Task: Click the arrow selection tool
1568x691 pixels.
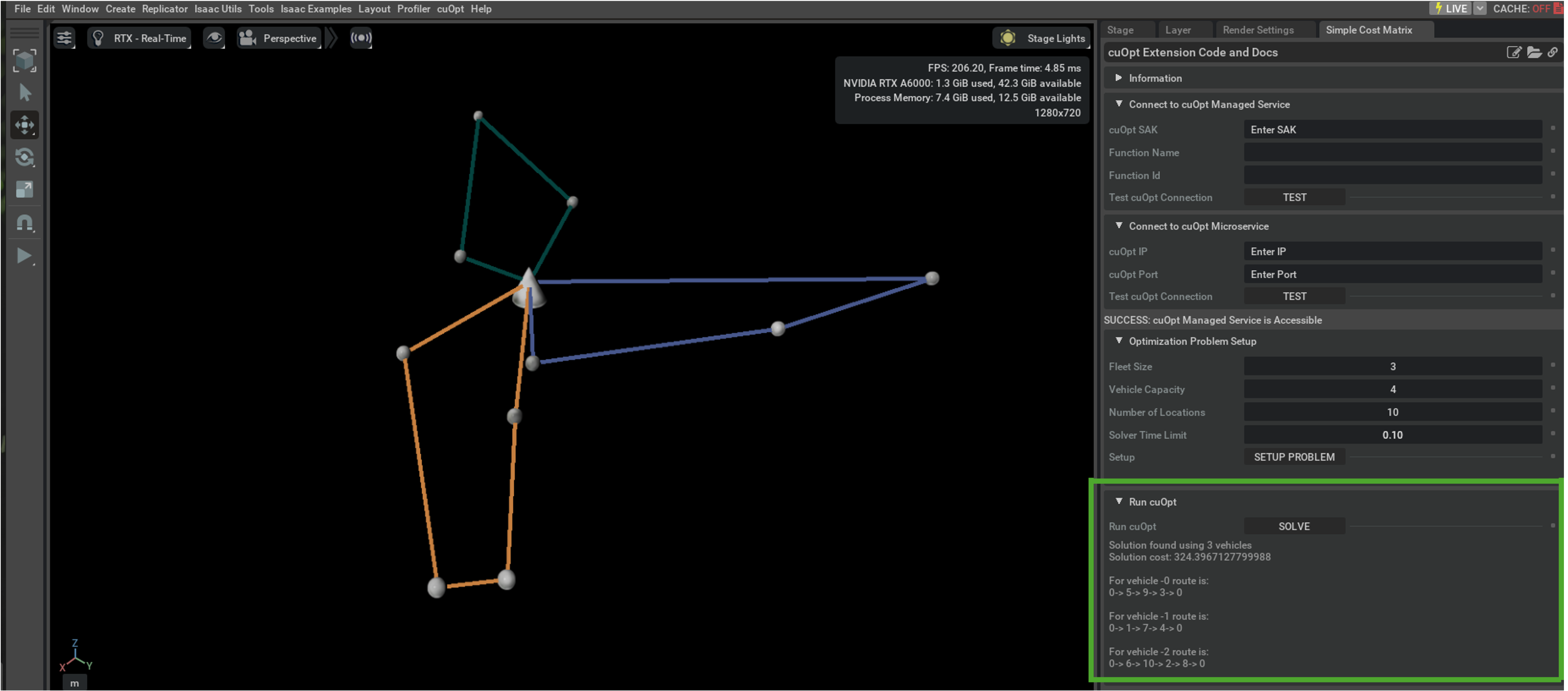Action: [24, 93]
